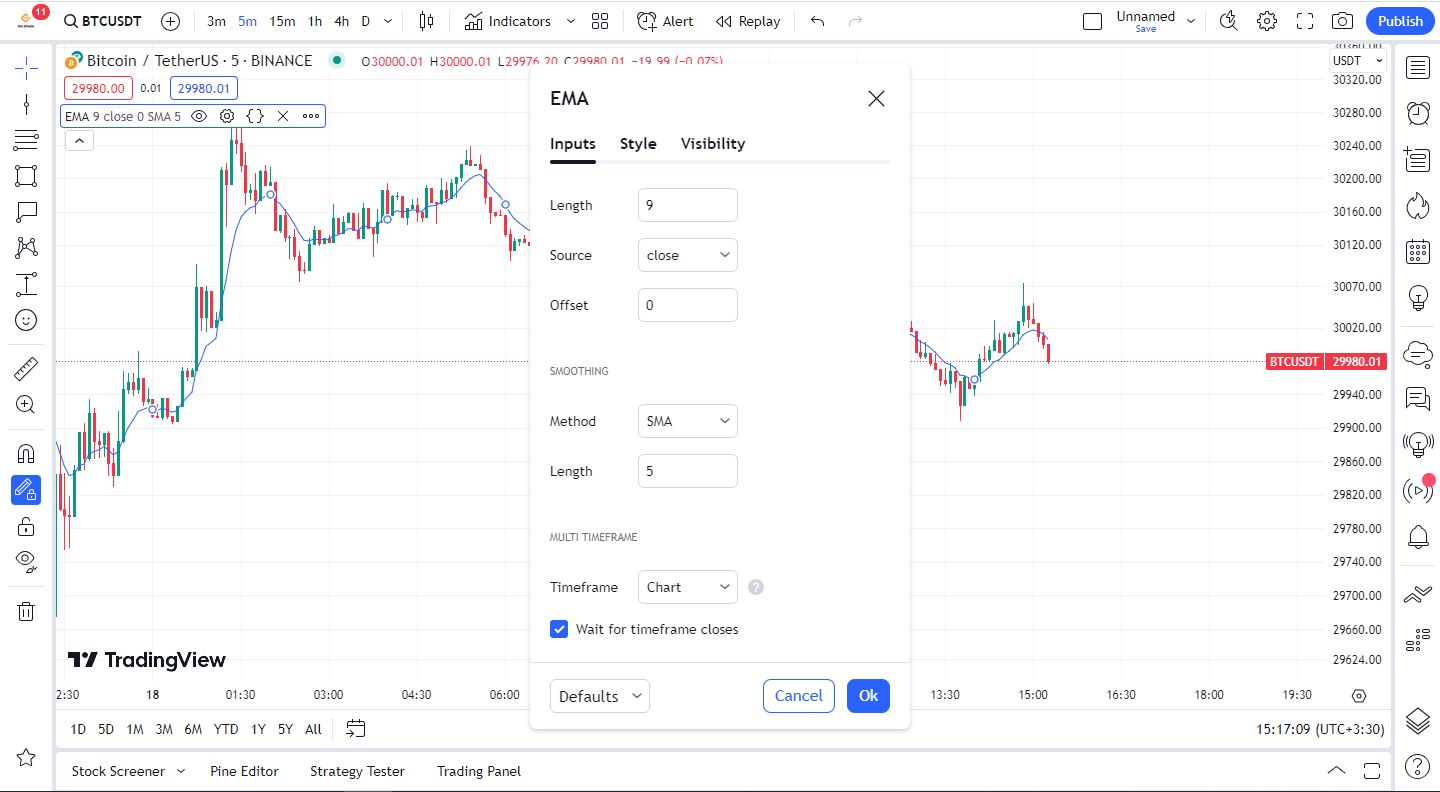1440x792 pixels.
Task: Remove drawings with the trash icon
Action: coord(26,611)
